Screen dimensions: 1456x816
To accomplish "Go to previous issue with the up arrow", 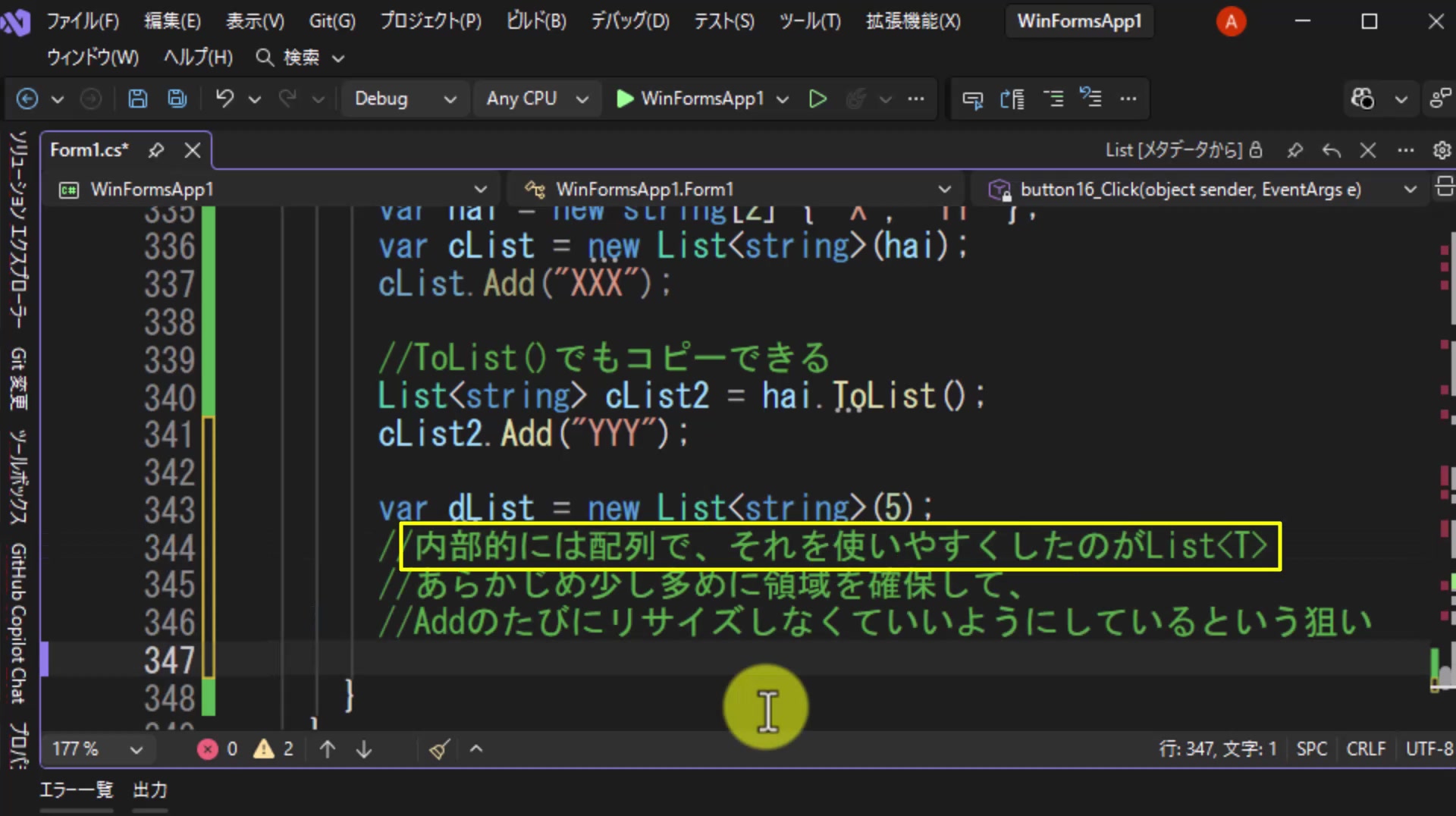I will (328, 749).
